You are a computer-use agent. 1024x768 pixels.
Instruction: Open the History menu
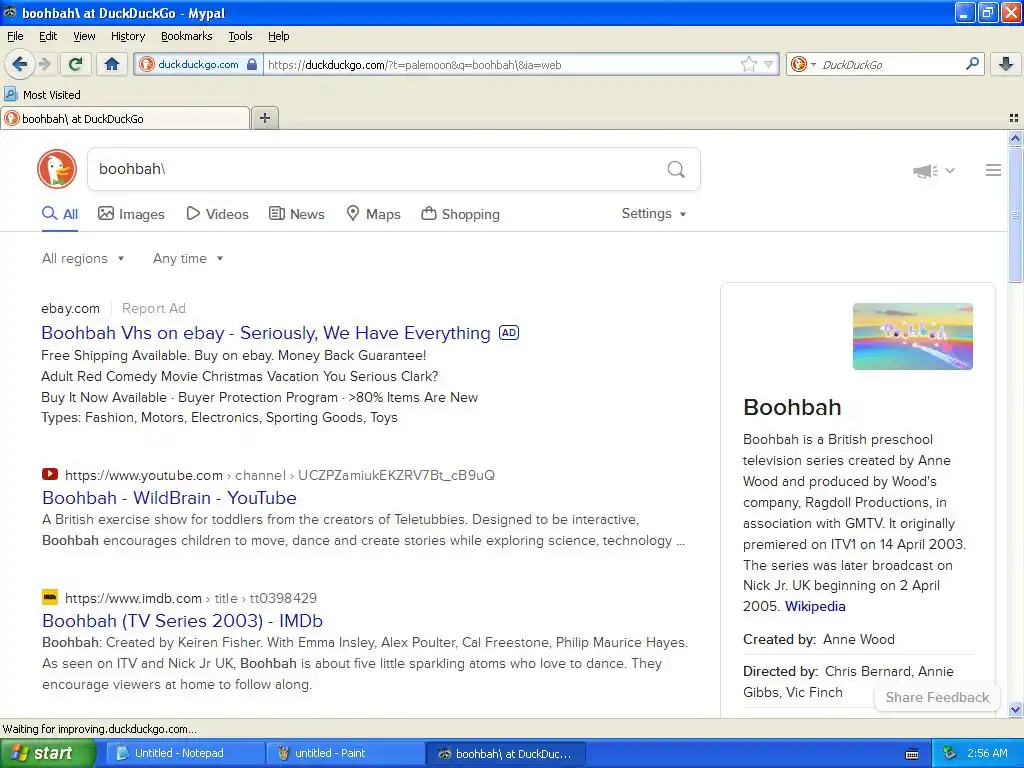pos(127,36)
